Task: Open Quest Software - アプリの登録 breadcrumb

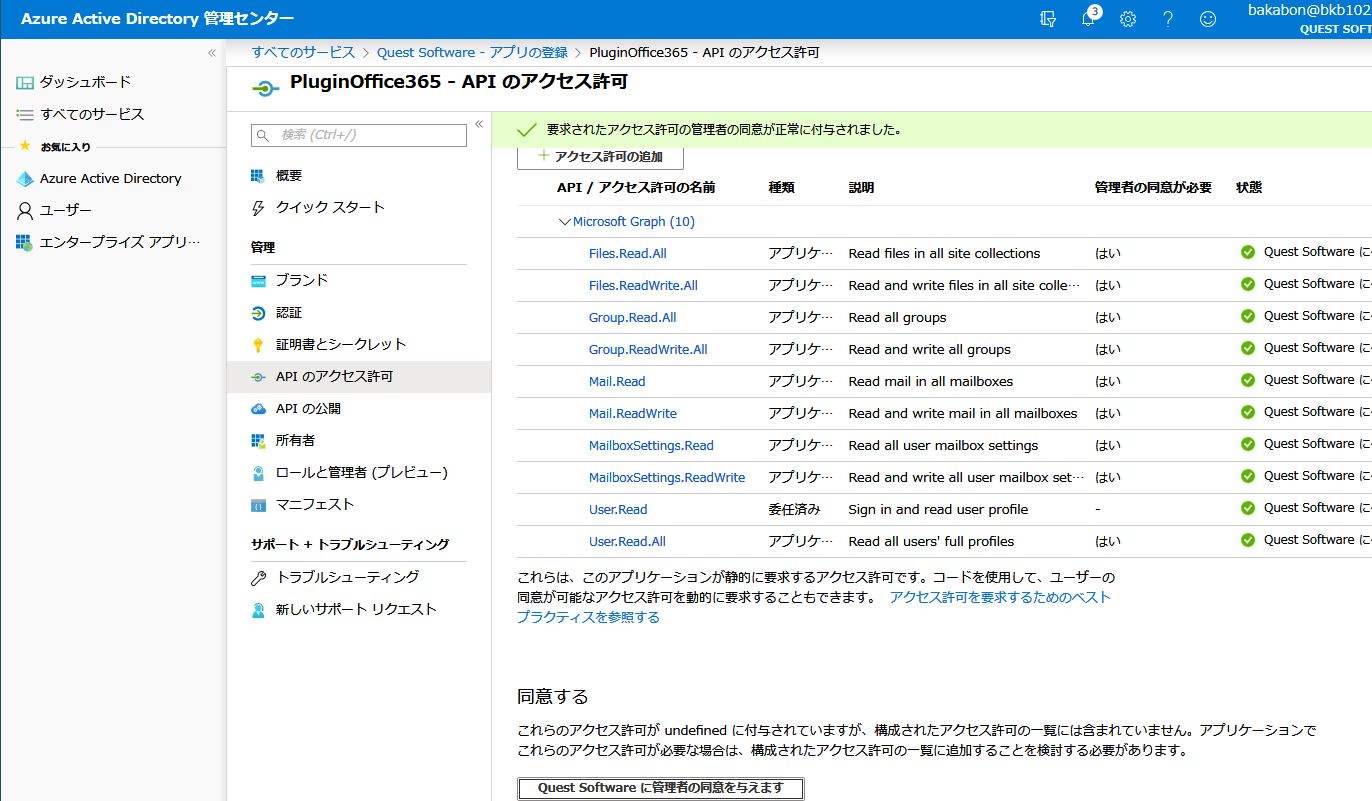Action: [472, 52]
